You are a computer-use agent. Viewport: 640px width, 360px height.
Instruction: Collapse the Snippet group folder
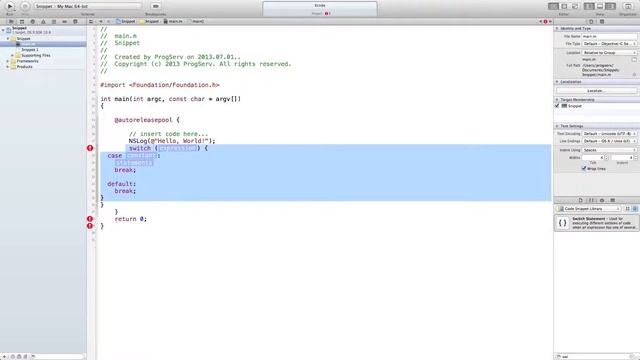click(x=7, y=38)
